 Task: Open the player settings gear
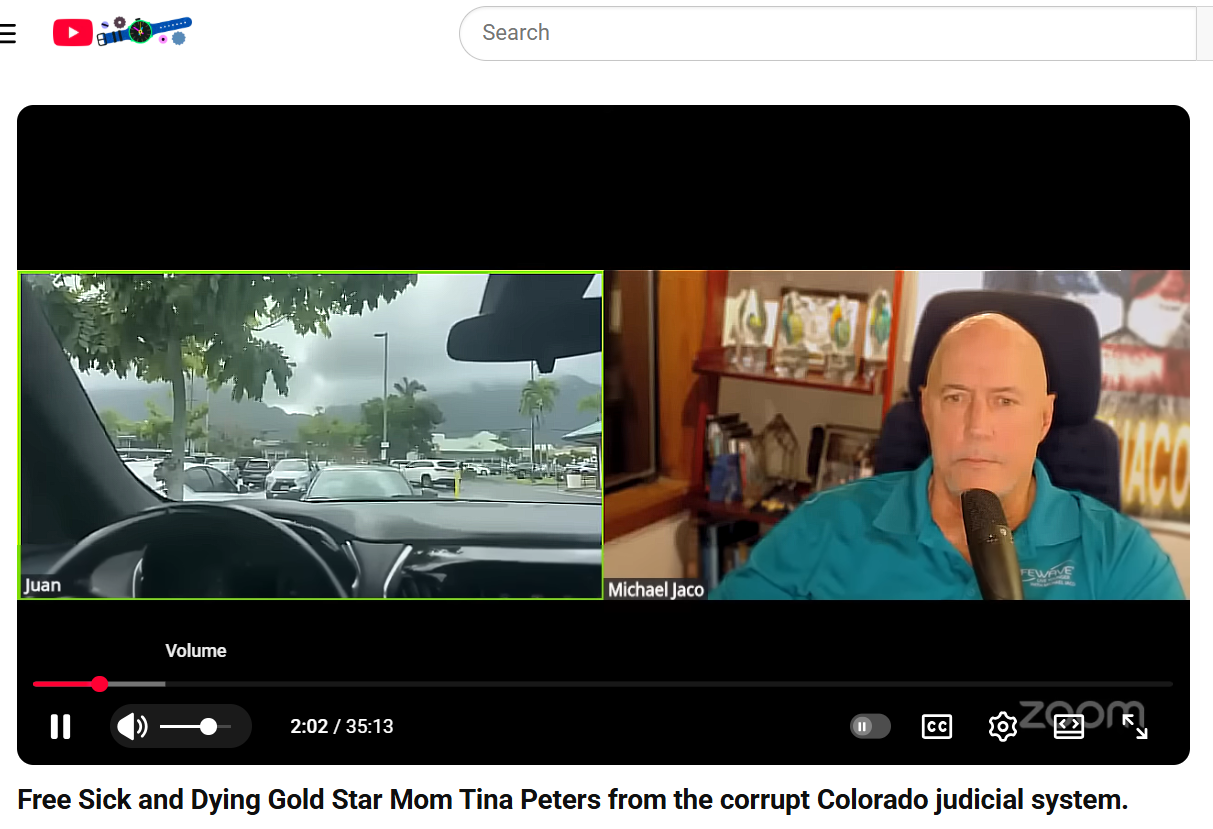coord(1002,727)
